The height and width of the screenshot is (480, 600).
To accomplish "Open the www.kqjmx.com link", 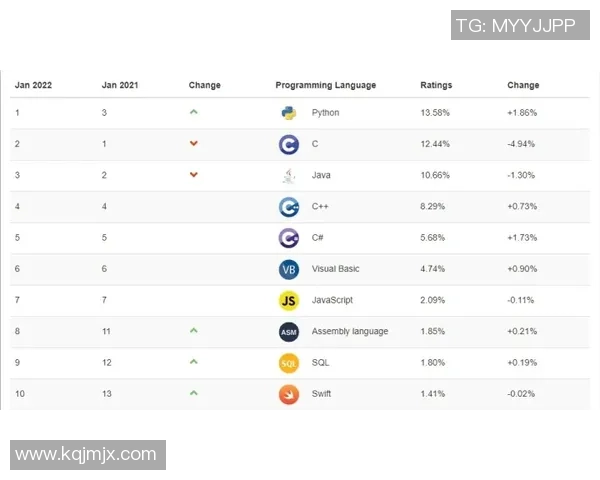I will pos(87,454).
